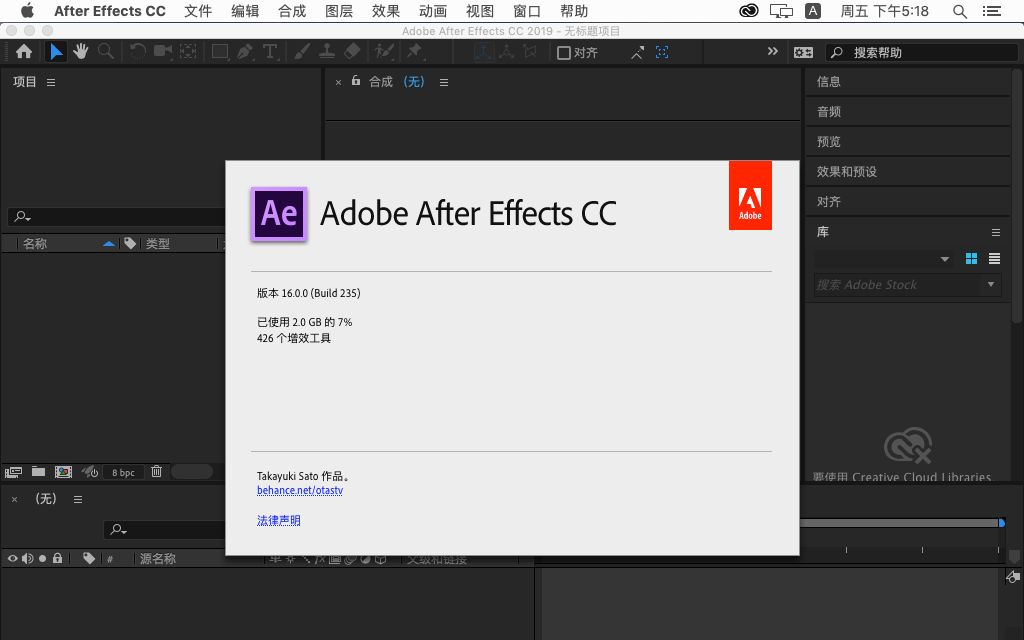
Task: Open macOS Spotlight search icon
Action: coord(959,11)
